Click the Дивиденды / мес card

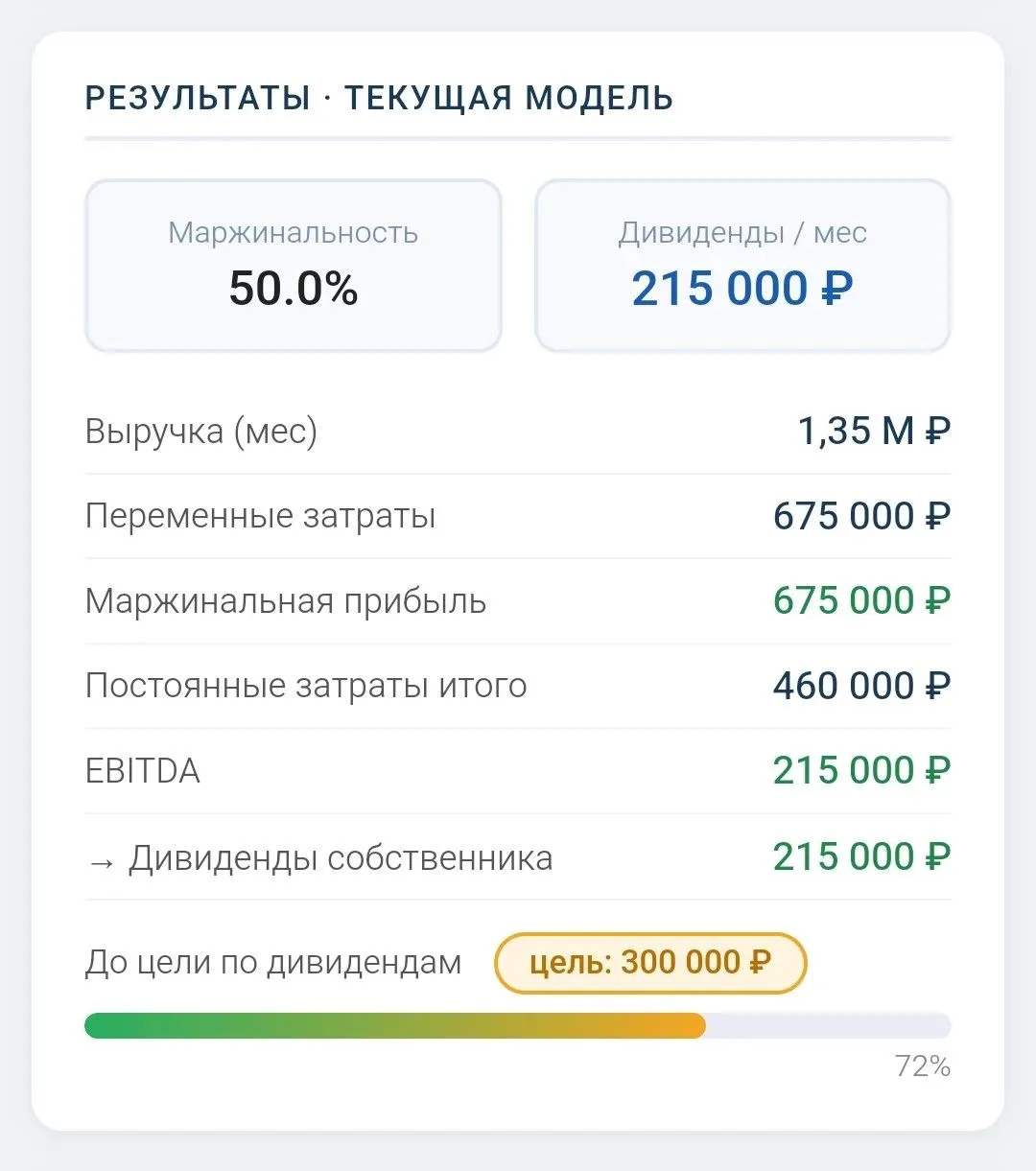point(742,266)
